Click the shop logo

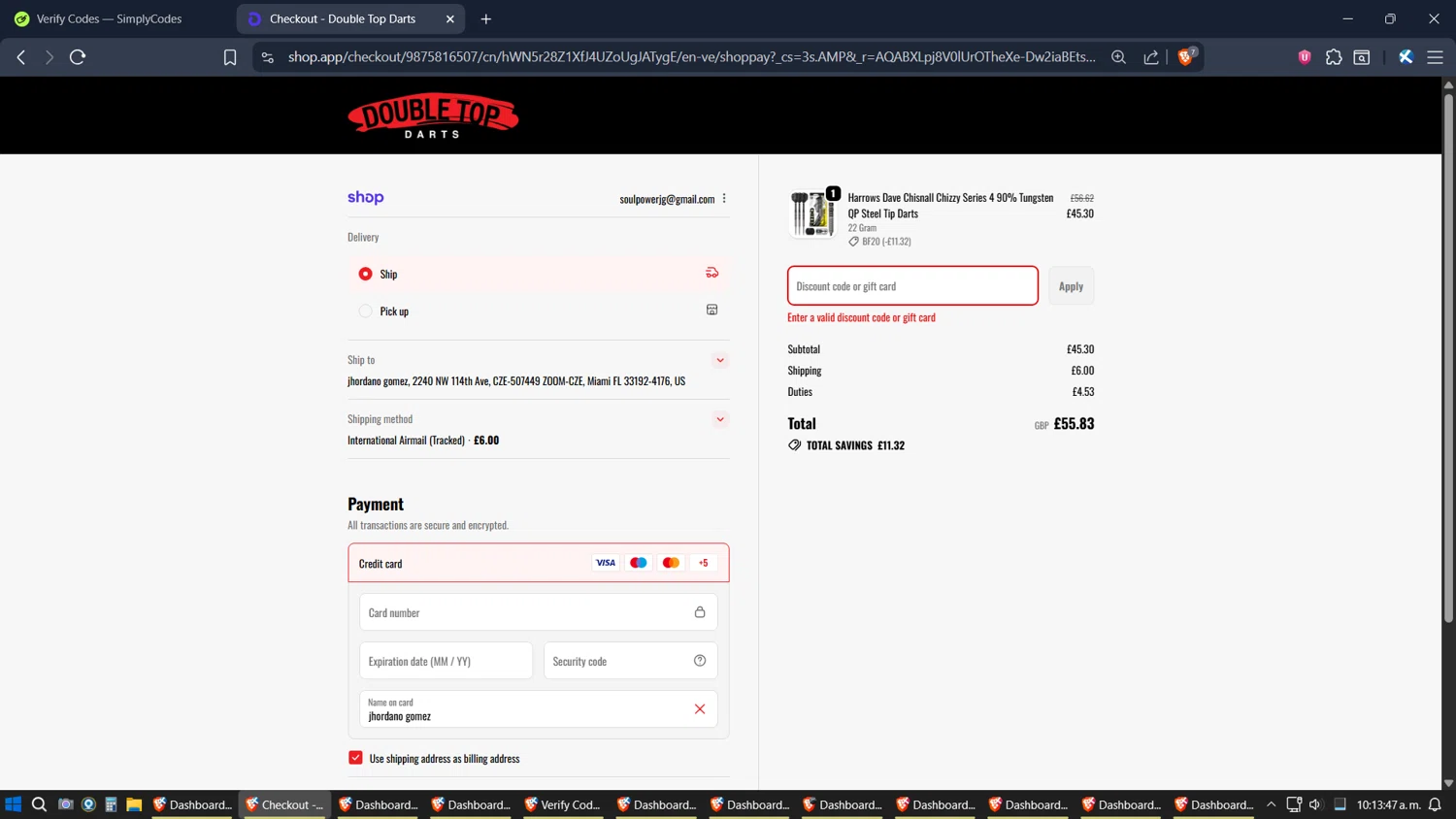point(366,197)
